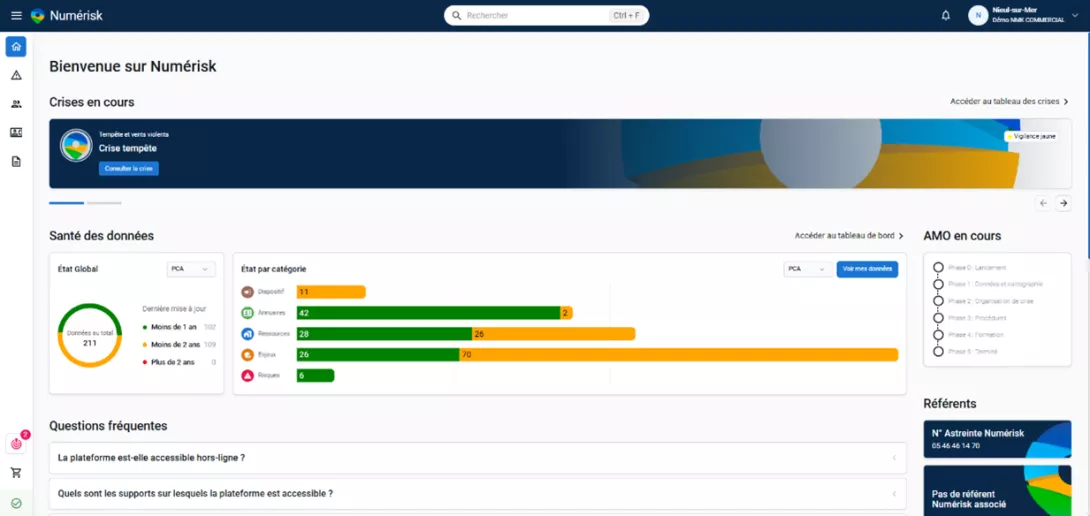Click Phase 3 : Procédures step
1090x516 pixels.
[x=970, y=318]
